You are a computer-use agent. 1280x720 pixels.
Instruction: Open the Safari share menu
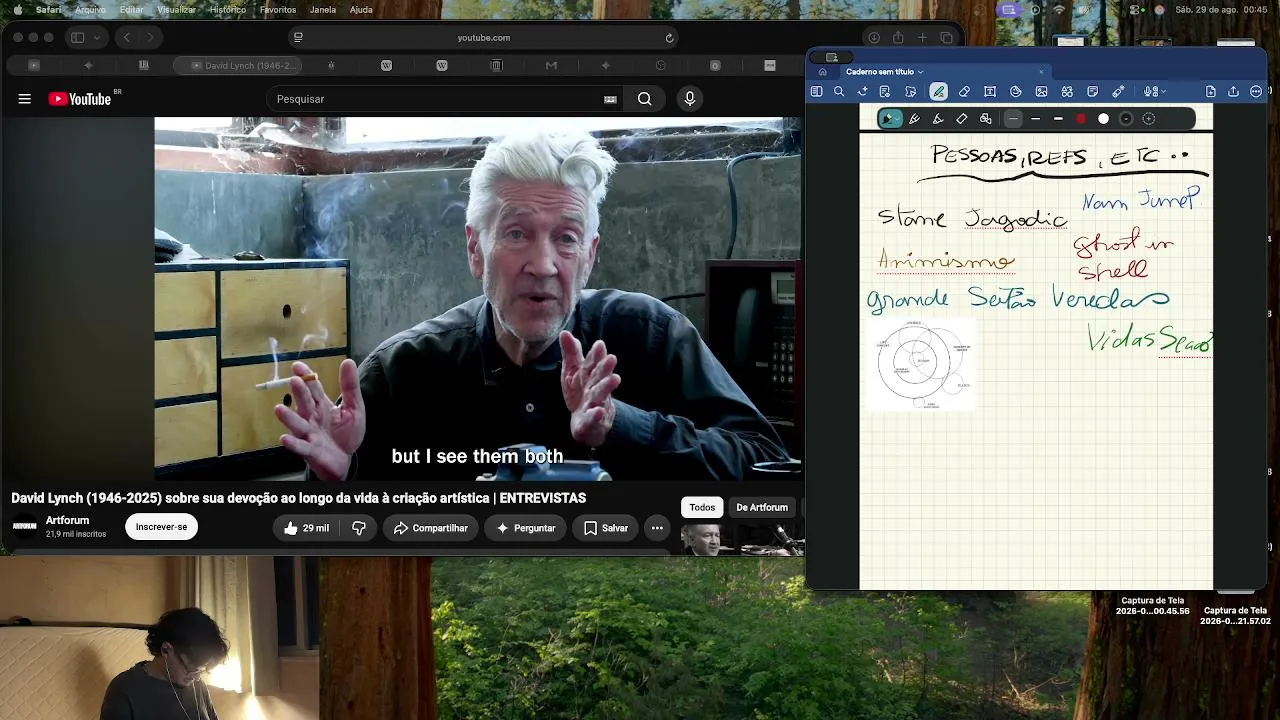click(x=898, y=38)
